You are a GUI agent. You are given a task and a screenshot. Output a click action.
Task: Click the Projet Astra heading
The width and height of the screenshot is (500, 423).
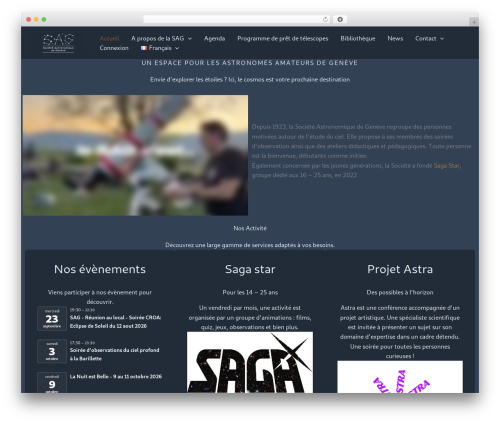(400, 269)
